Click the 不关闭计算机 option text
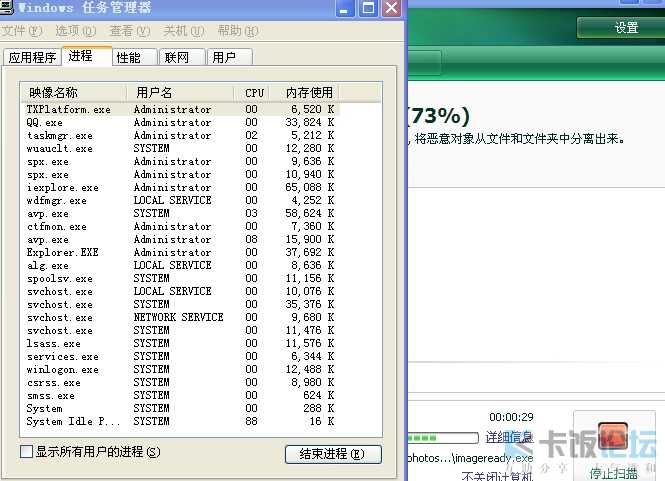The width and height of the screenshot is (665, 481). [x=497, y=476]
